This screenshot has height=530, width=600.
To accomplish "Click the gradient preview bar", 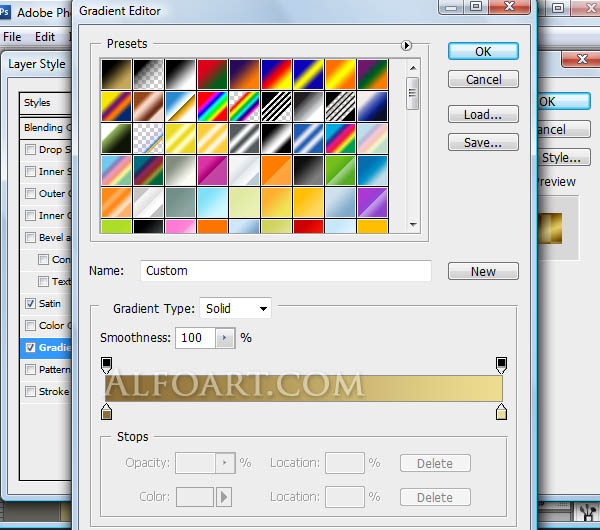I will click(x=303, y=388).
